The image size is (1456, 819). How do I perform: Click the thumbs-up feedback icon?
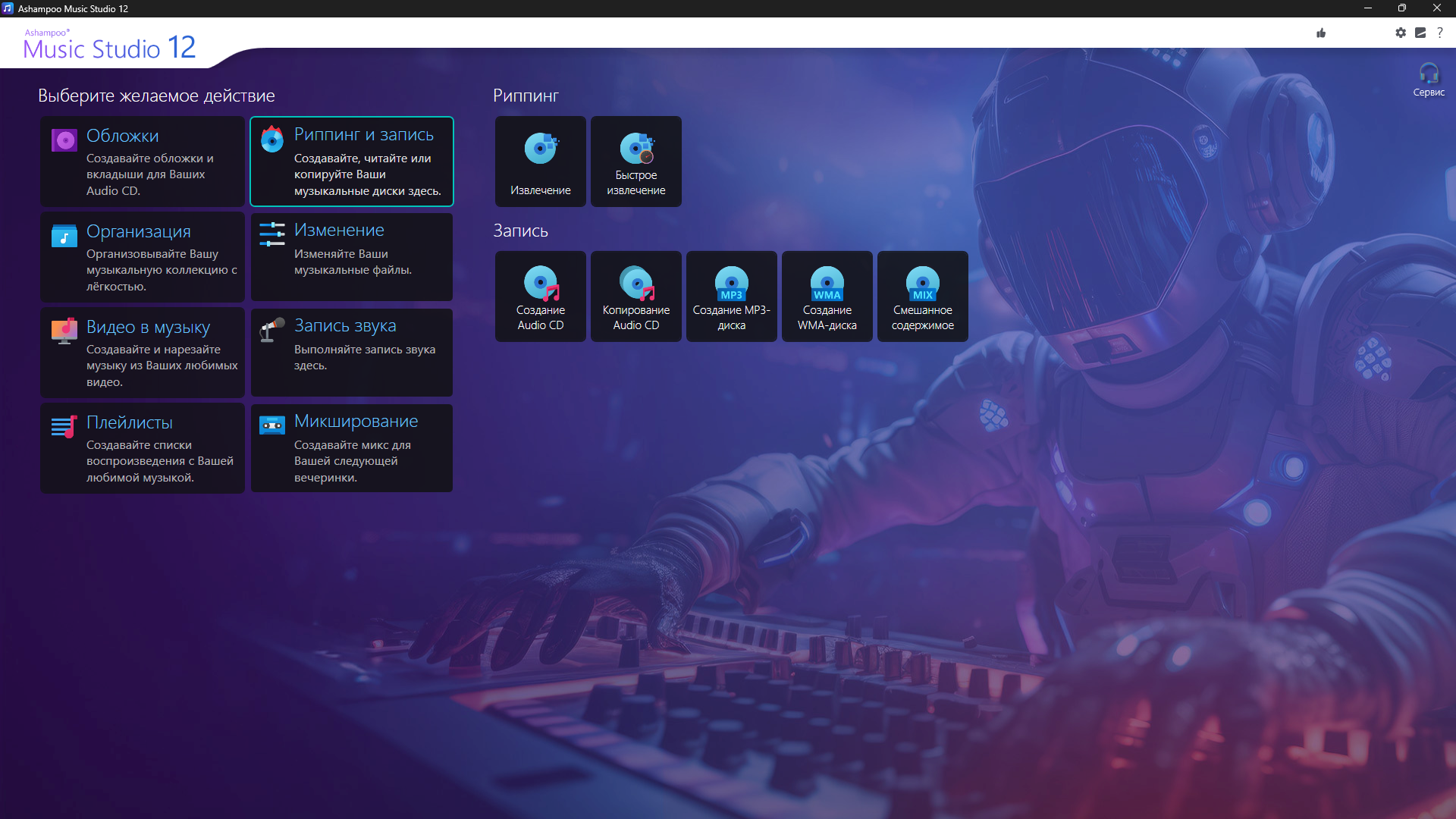1321,33
